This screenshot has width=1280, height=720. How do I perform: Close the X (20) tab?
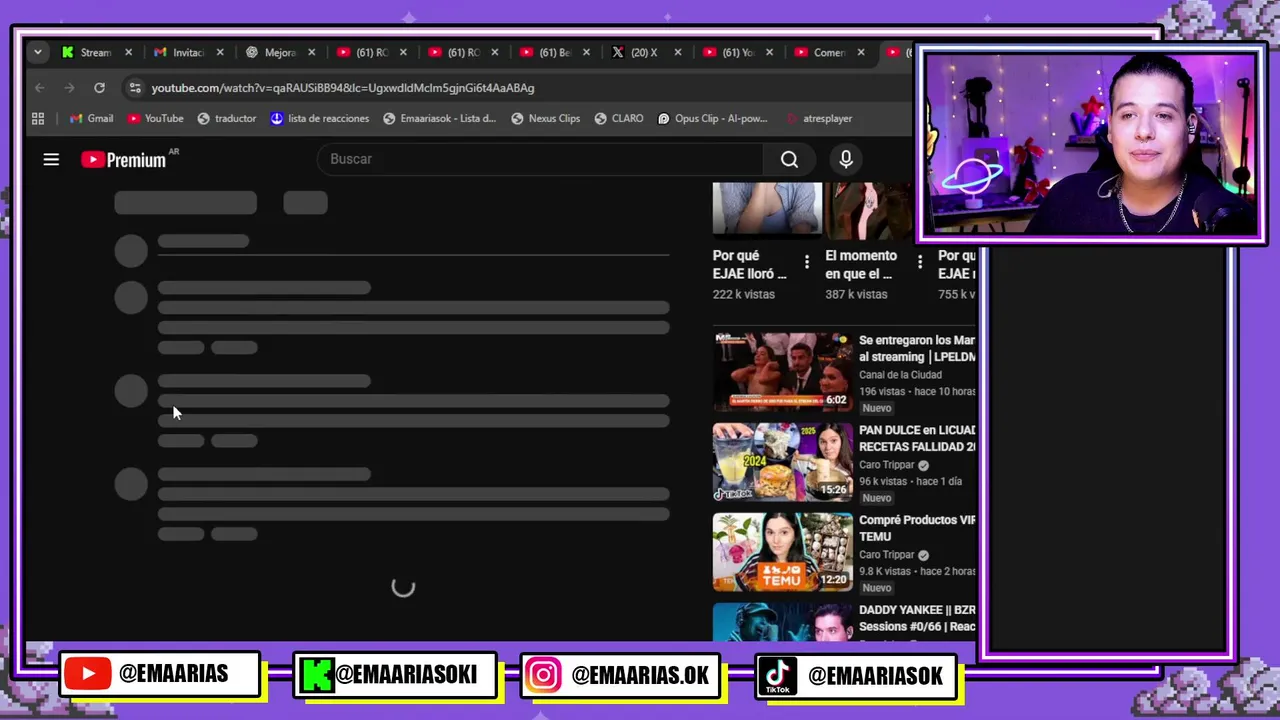pos(678,52)
